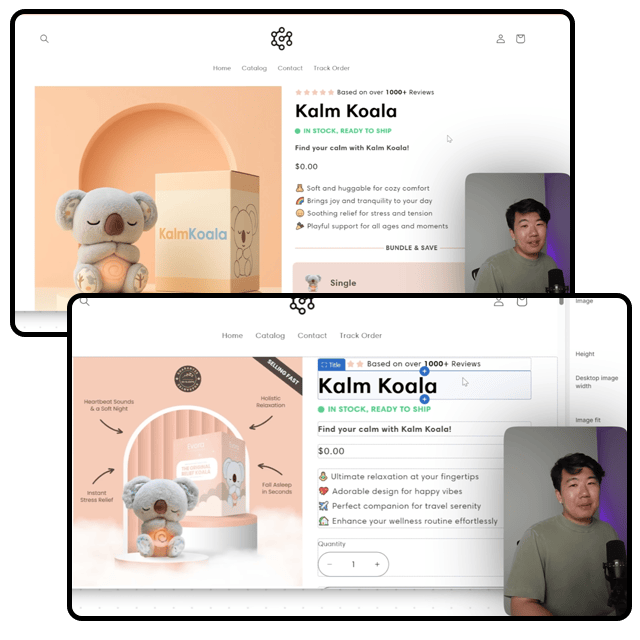The image size is (640, 640).
Task: Click the blue add-block plus above the Kalm Koala title
Action: coord(424,371)
